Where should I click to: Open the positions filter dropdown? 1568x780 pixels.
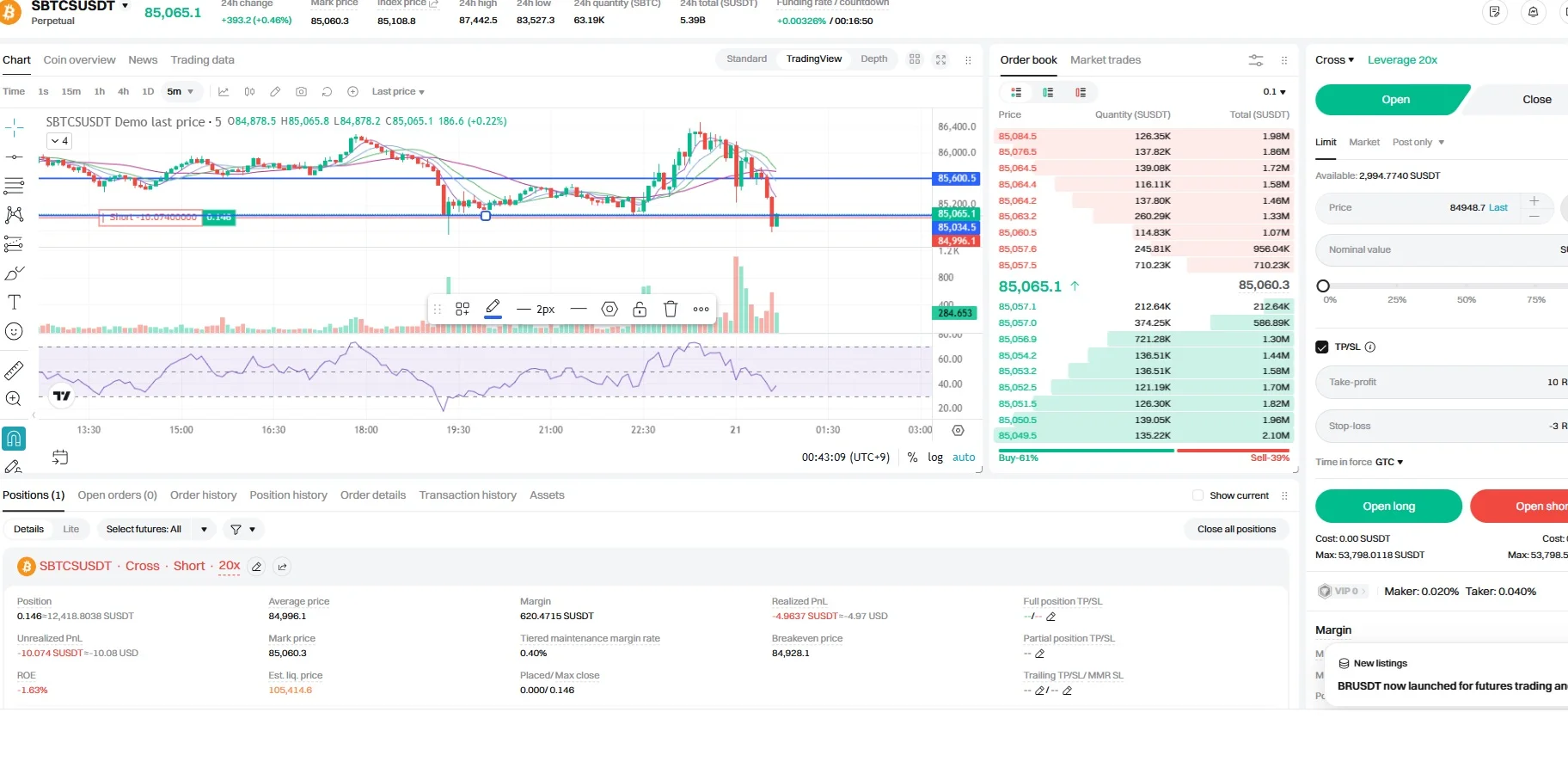[243, 530]
